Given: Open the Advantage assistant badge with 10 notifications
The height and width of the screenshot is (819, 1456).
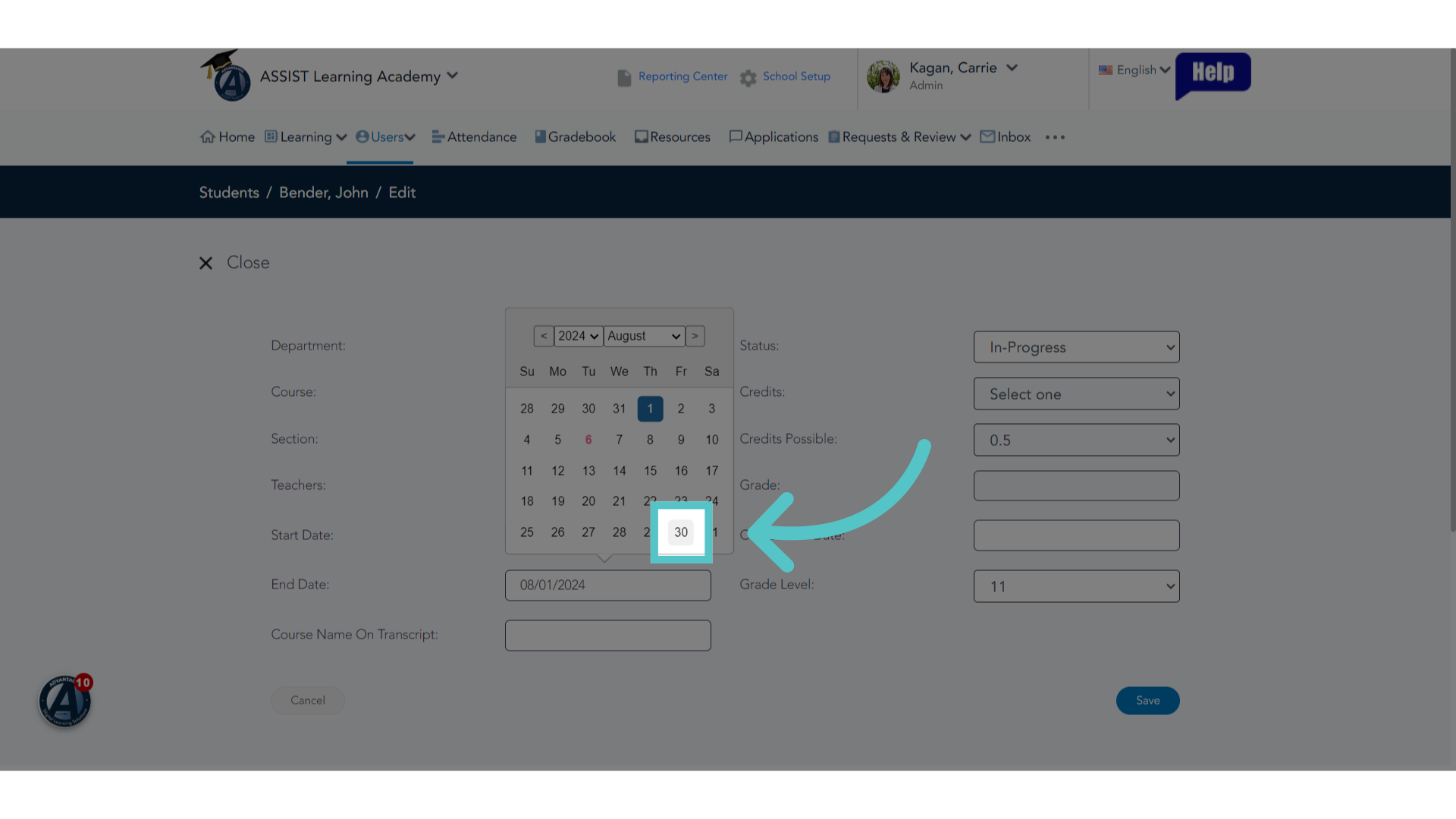Looking at the screenshot, I should click(65, 701).
